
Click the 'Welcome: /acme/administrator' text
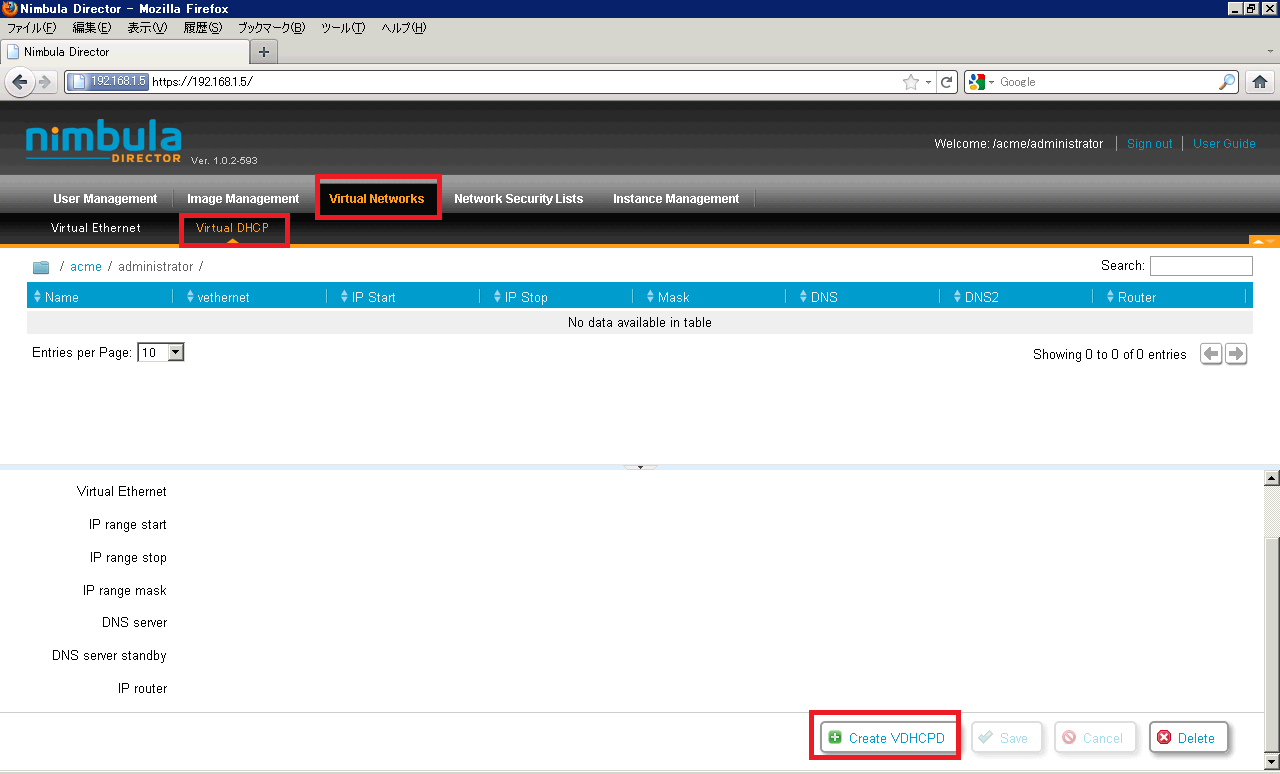pos(1018,144)
